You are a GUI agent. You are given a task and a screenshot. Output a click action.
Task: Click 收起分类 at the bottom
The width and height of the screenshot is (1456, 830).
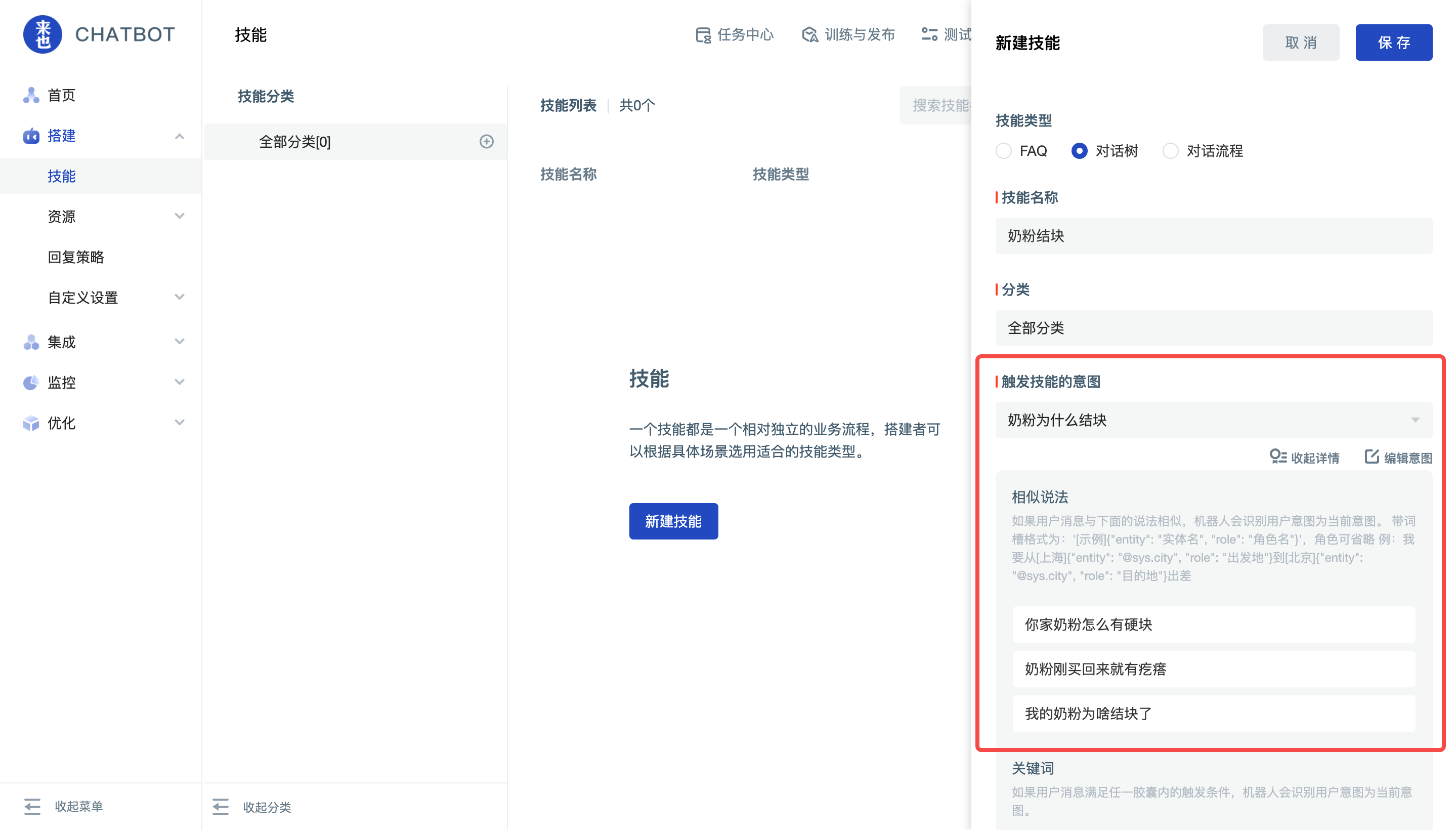click(x=252, y=807)
